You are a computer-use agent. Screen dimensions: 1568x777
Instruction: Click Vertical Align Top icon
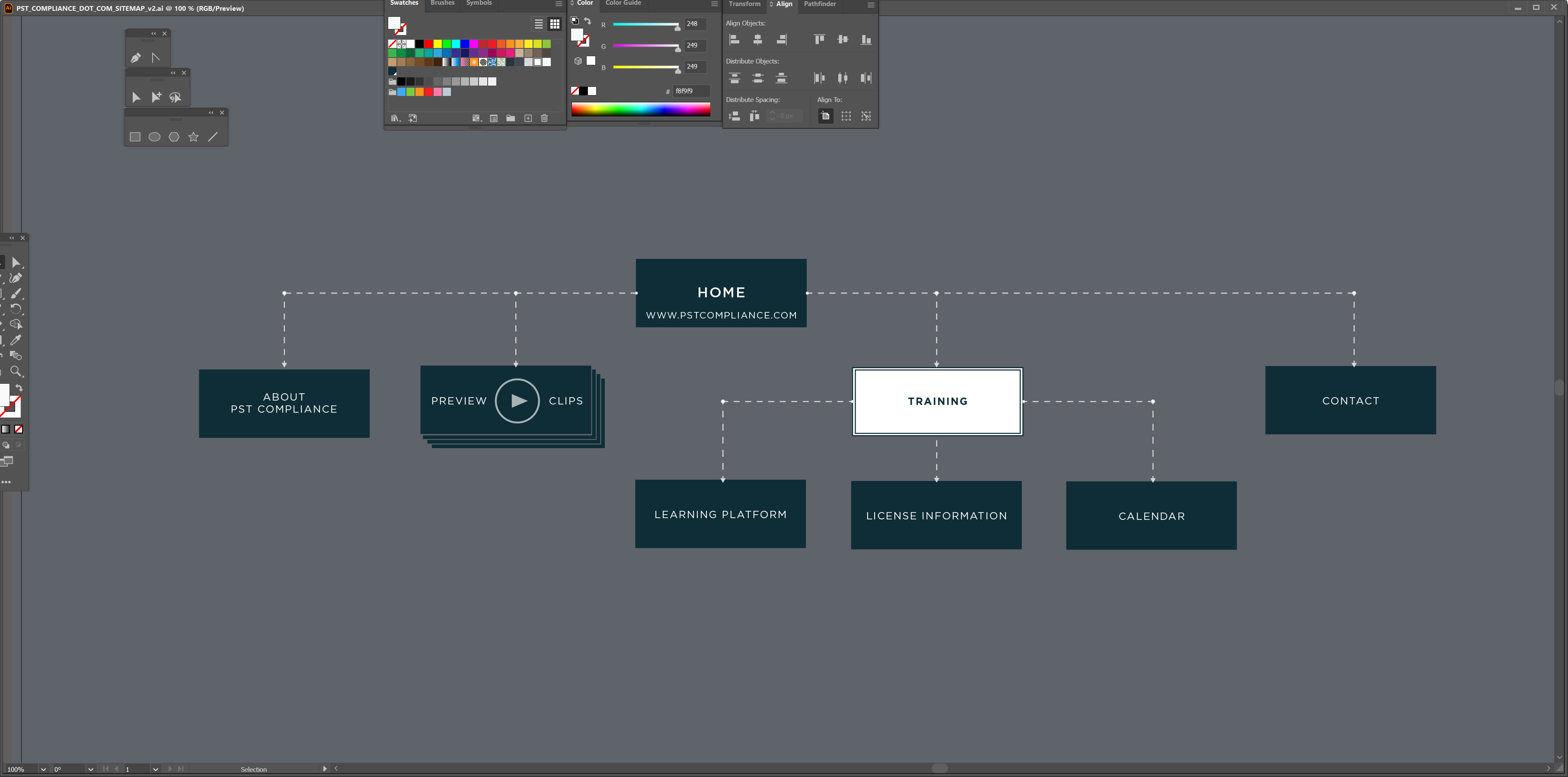819,40
